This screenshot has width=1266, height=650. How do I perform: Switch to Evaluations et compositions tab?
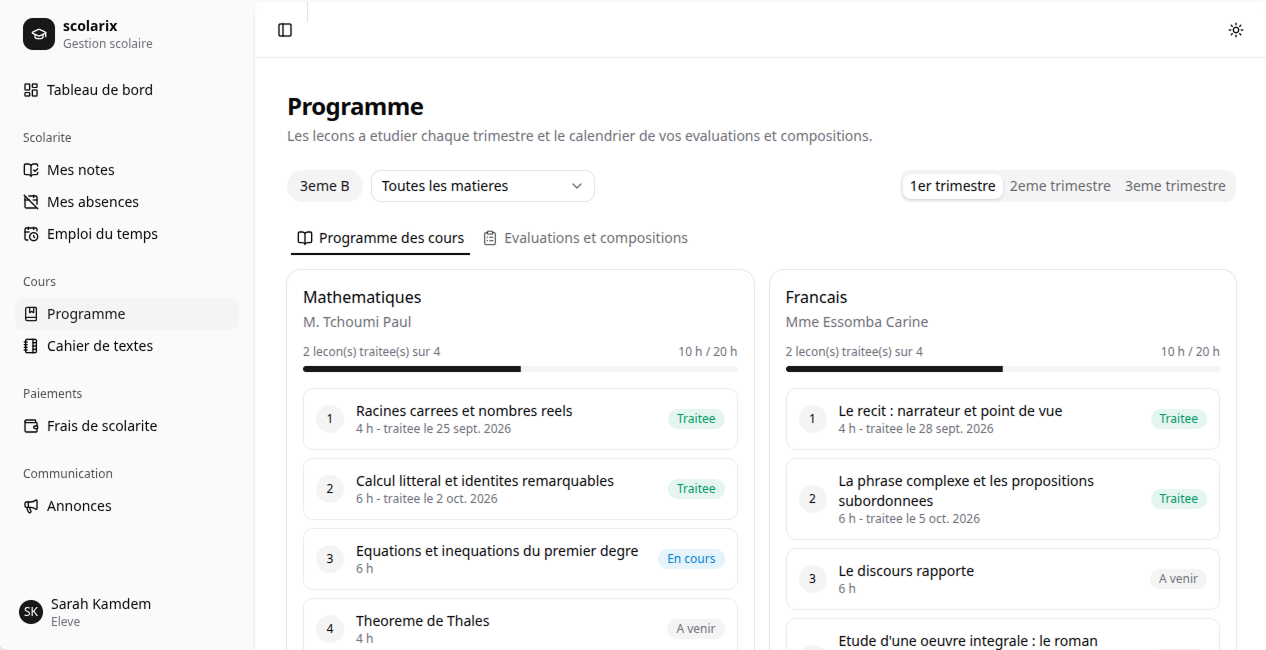click(585, 238)
